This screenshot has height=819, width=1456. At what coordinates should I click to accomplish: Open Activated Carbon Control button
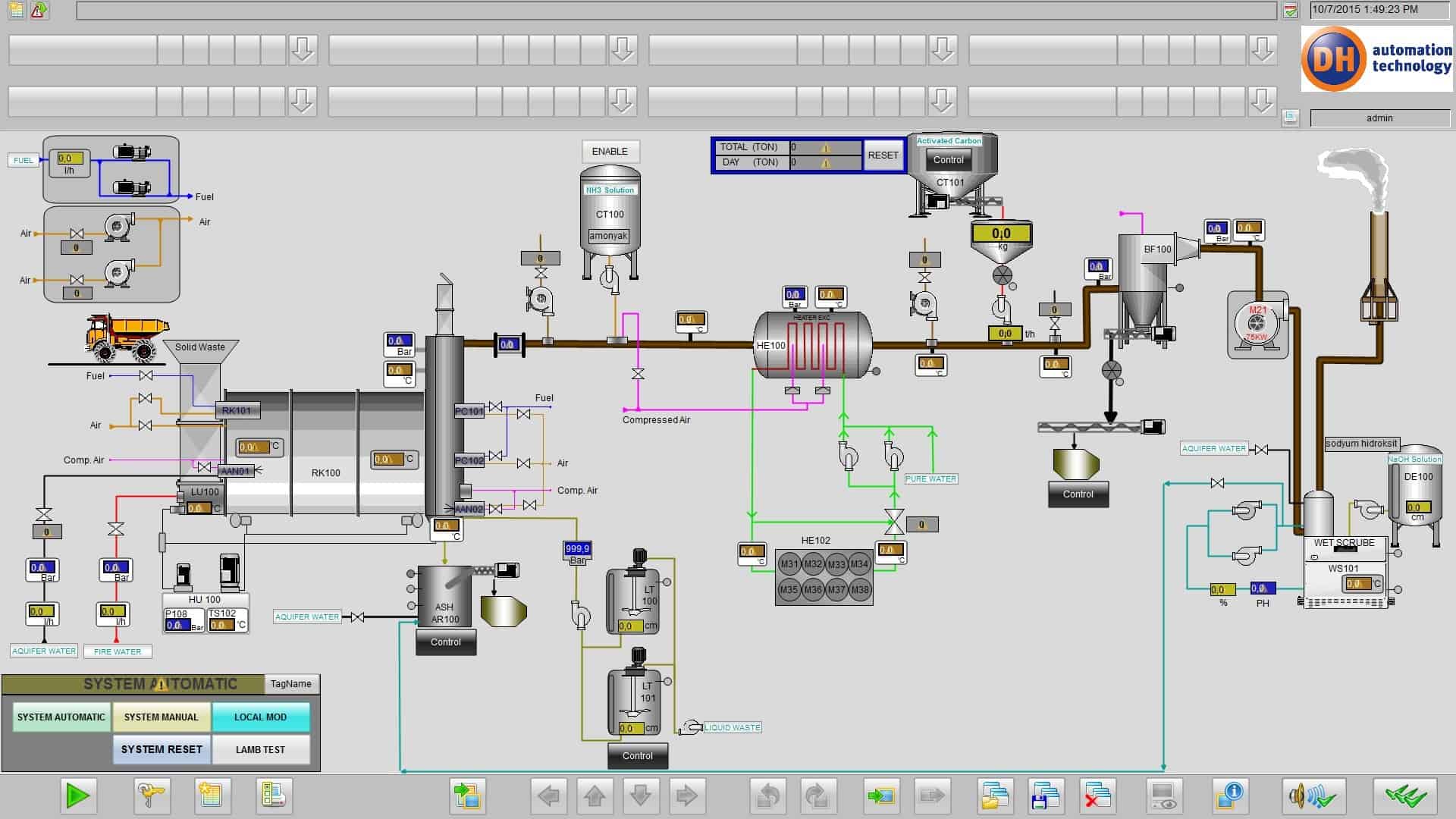[948, 160]
